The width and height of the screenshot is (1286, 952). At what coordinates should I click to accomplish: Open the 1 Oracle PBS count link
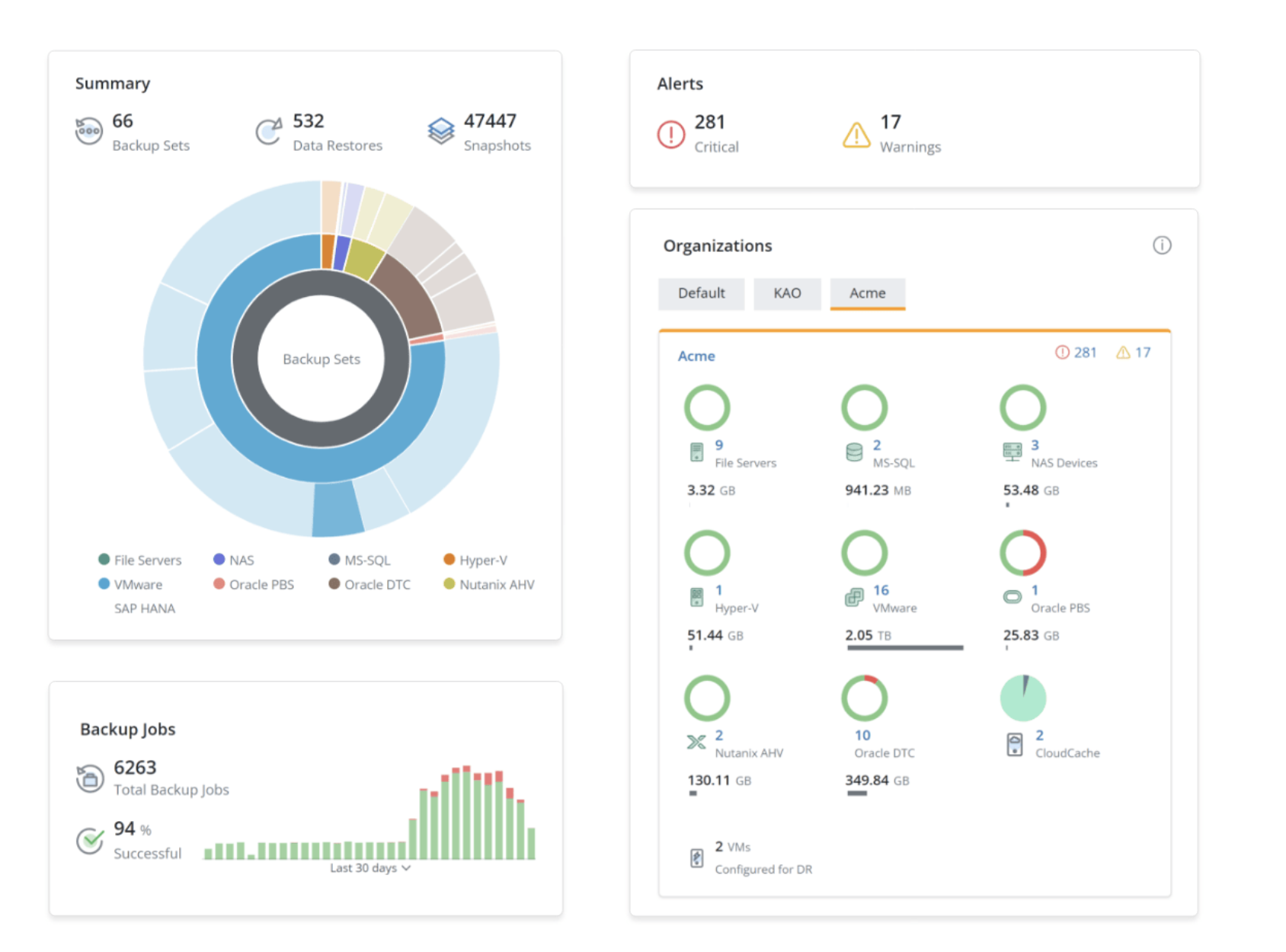click(1035, 590)
